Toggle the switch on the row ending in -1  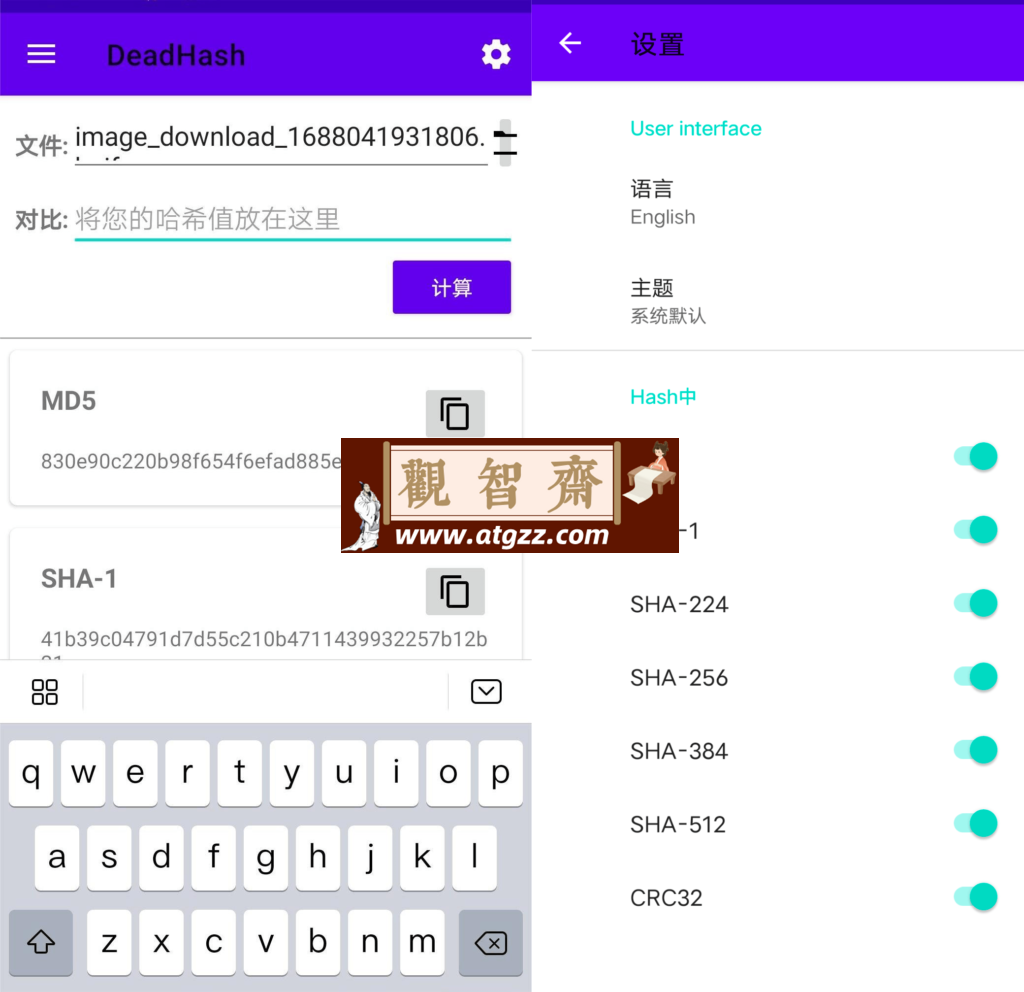(x=975, y=530)
